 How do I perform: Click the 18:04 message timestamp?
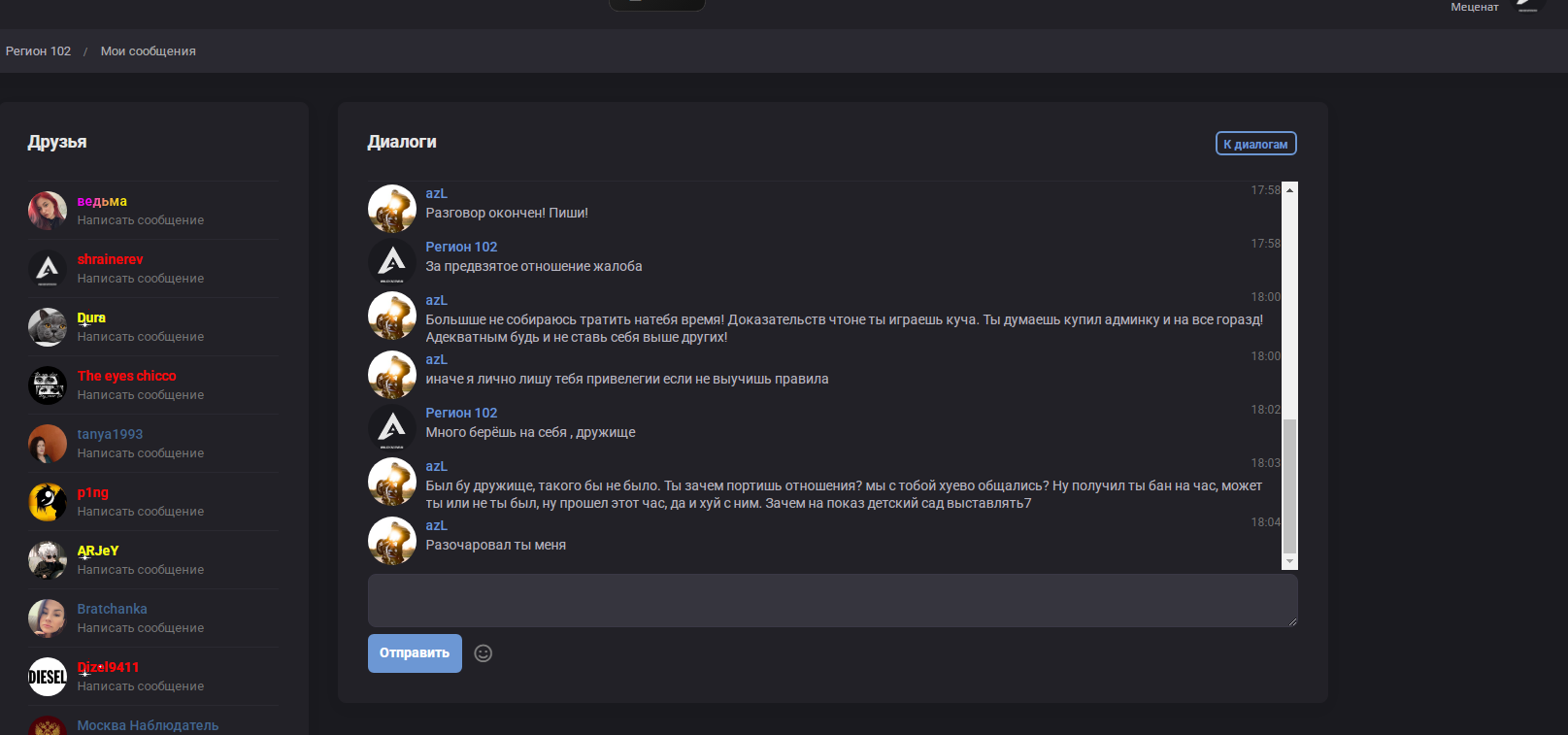click(1265, 522)
